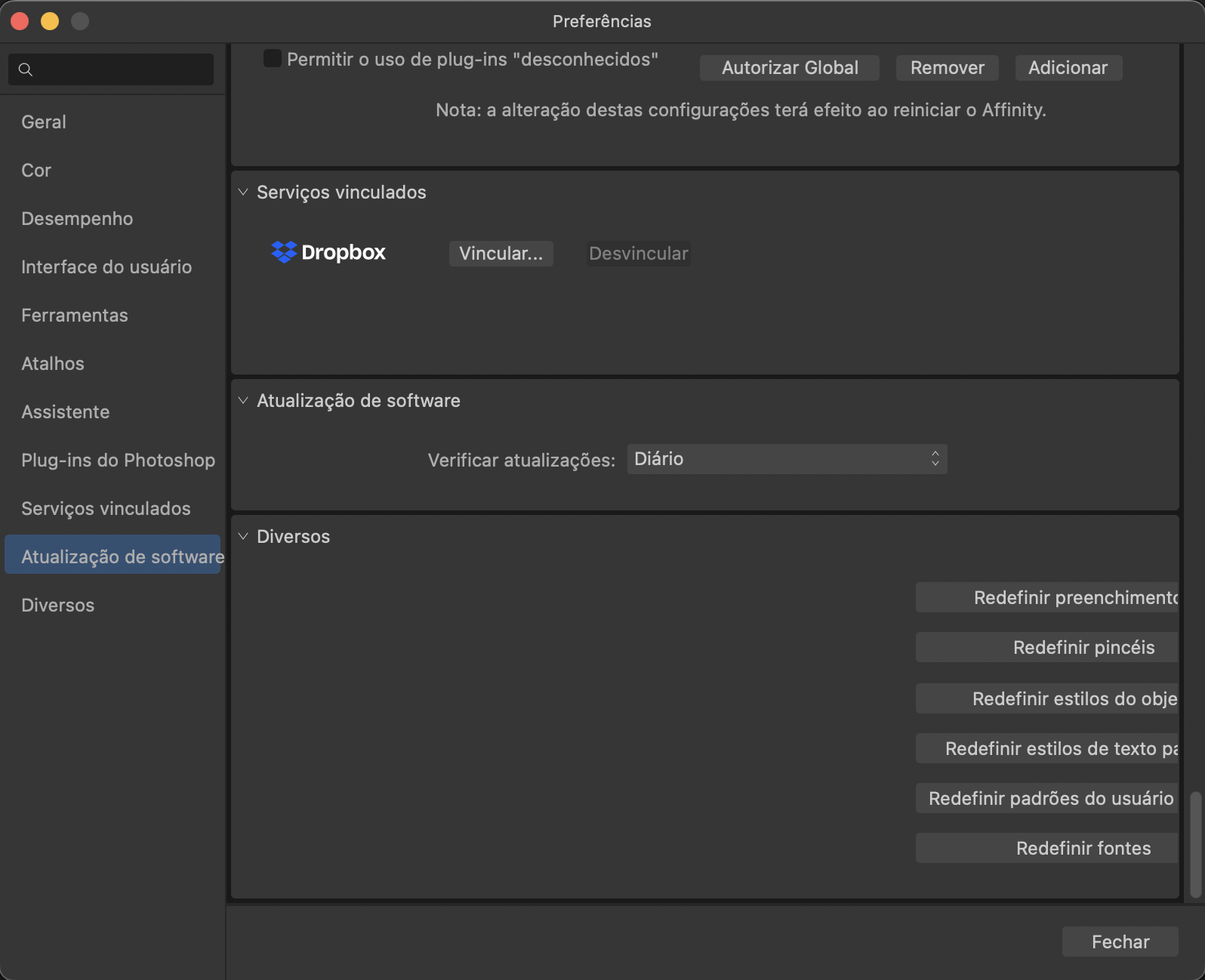Select Geral in the sidebar
This screenshot has width=1205, height=980.
tap(44, 122)
